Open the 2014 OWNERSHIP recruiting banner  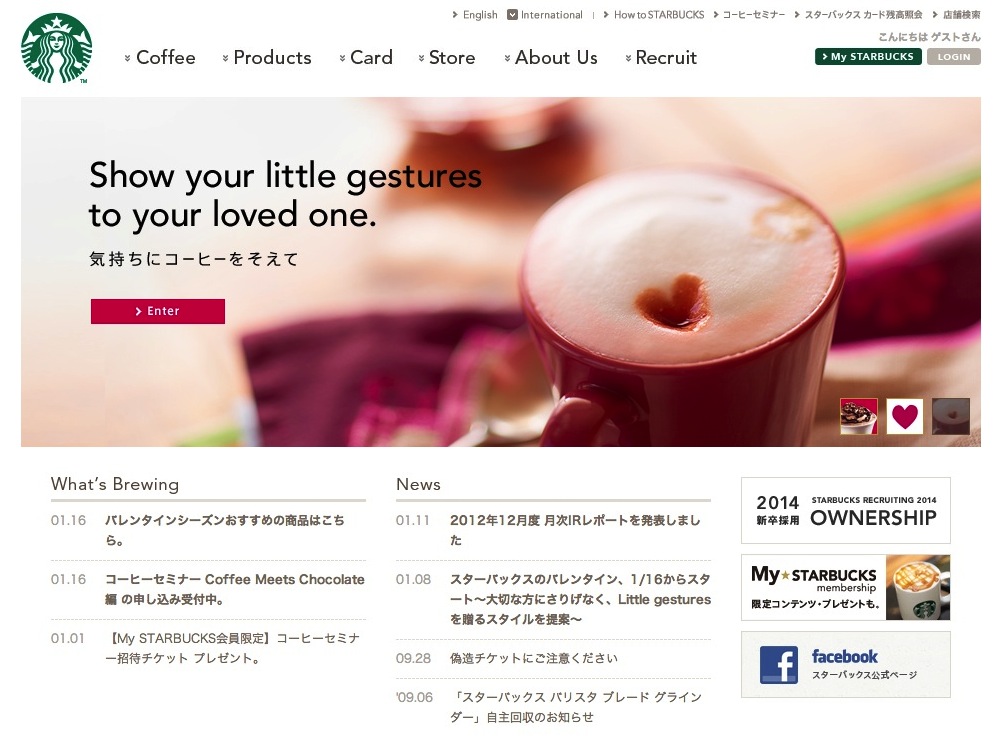(846, 510)
